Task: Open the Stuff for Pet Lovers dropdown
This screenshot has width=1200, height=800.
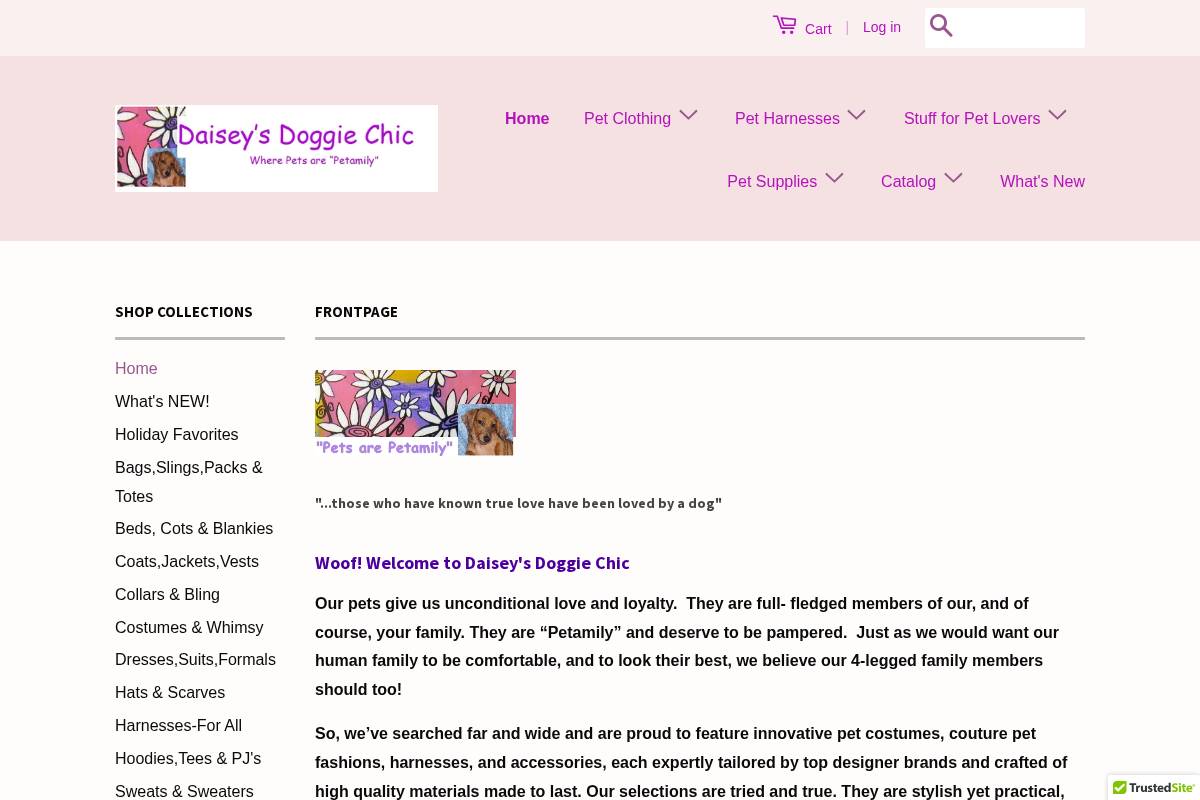Action: [x=971, y=118]
